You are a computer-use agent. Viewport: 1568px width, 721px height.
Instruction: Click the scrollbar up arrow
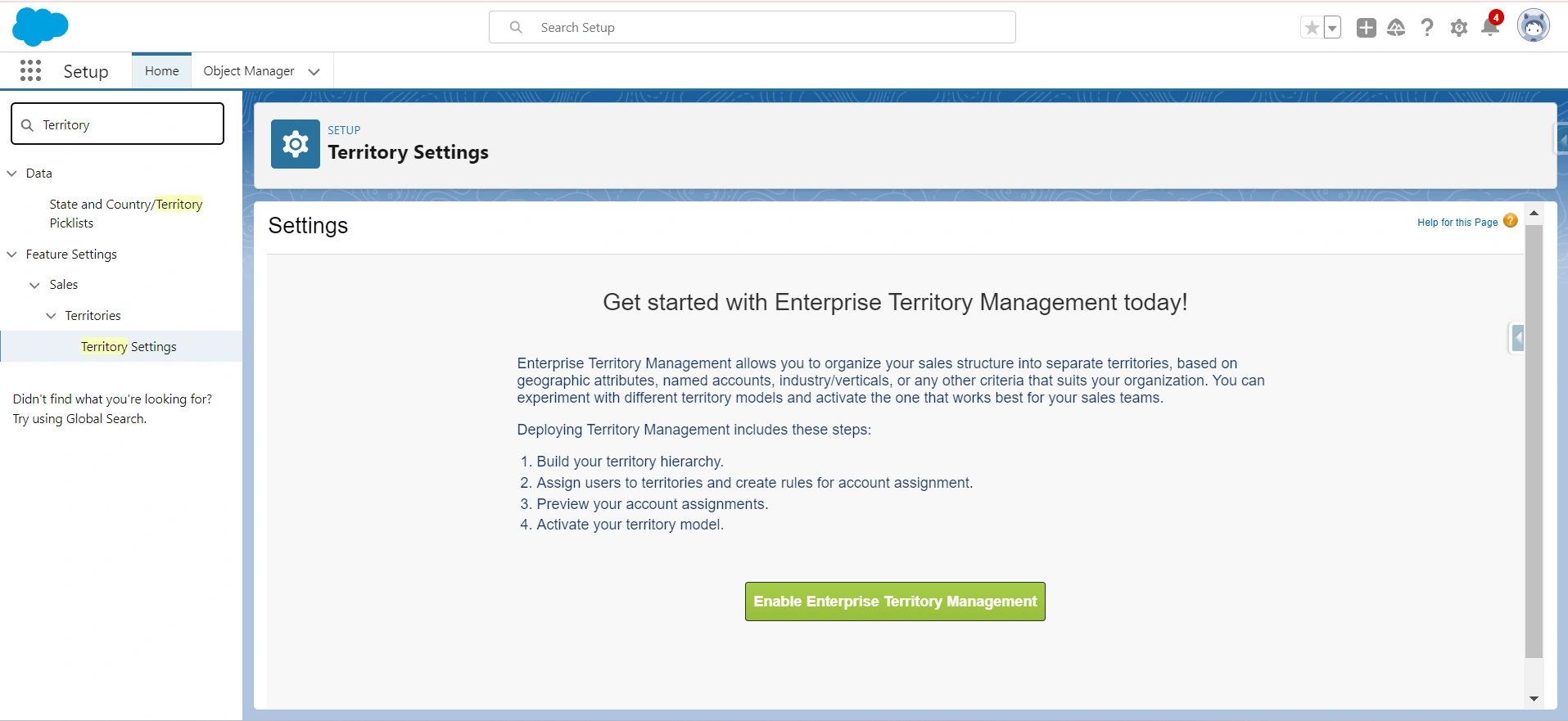(x=1534, y=213)
